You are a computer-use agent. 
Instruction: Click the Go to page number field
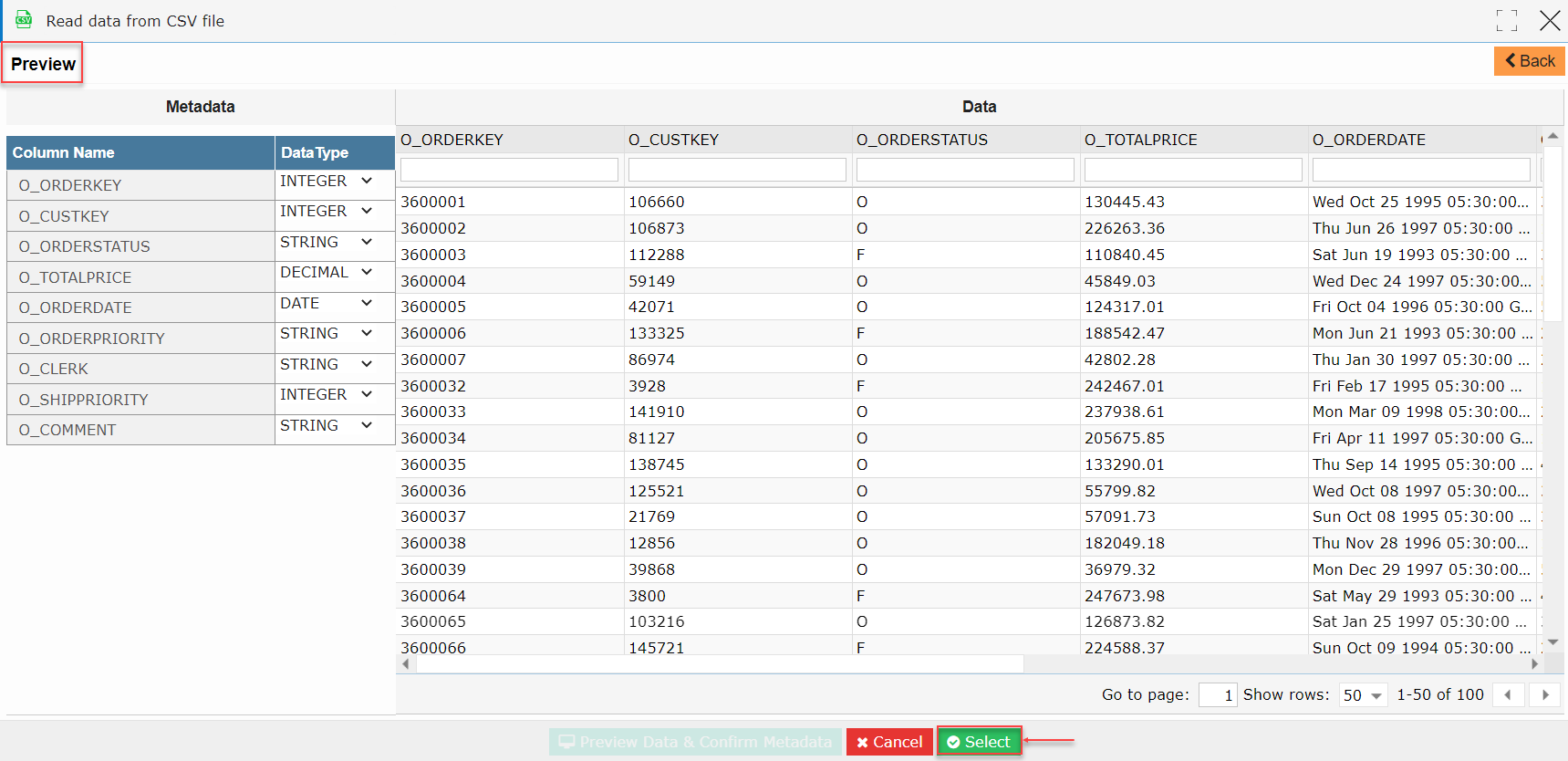pyautogui.click(x=1218, y=695)
